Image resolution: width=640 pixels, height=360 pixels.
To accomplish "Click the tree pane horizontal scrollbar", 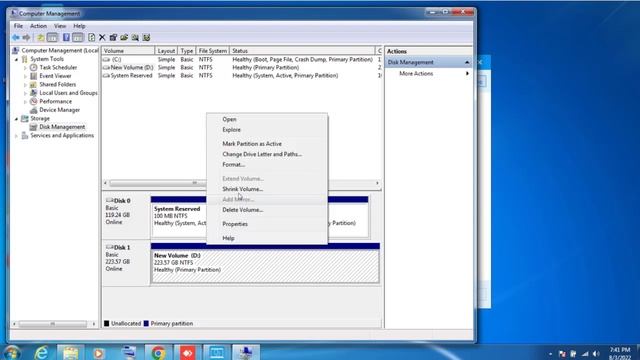I will click(x=54, y=324).
